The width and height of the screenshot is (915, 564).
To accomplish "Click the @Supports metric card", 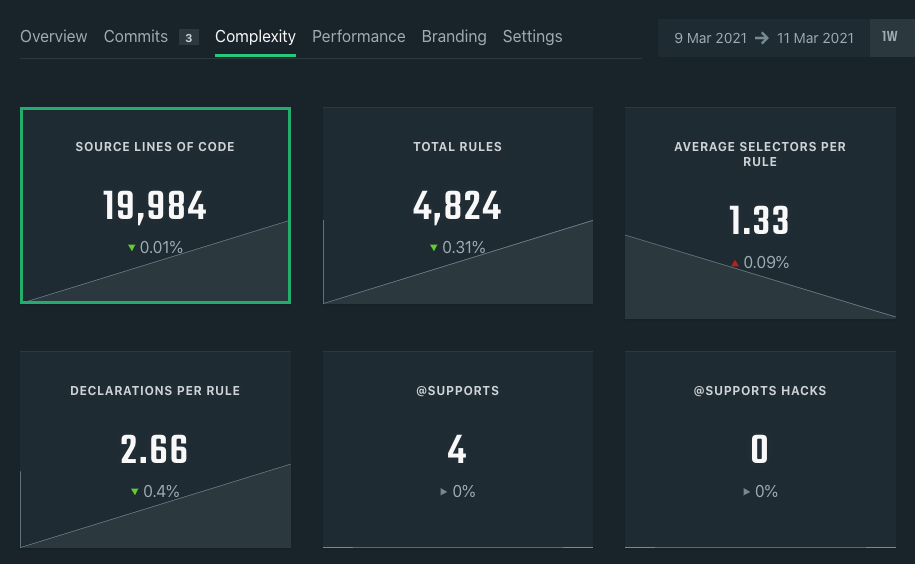I will (x=457, y=449).
